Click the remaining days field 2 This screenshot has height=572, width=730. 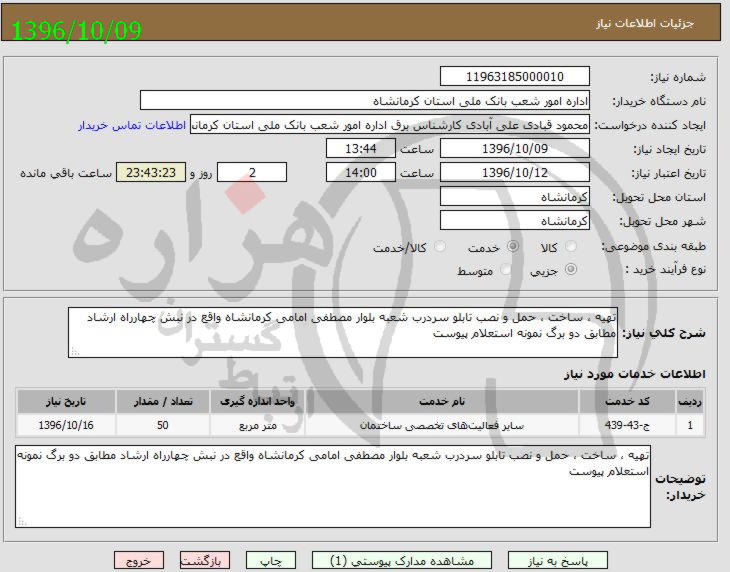click(252, 173)
